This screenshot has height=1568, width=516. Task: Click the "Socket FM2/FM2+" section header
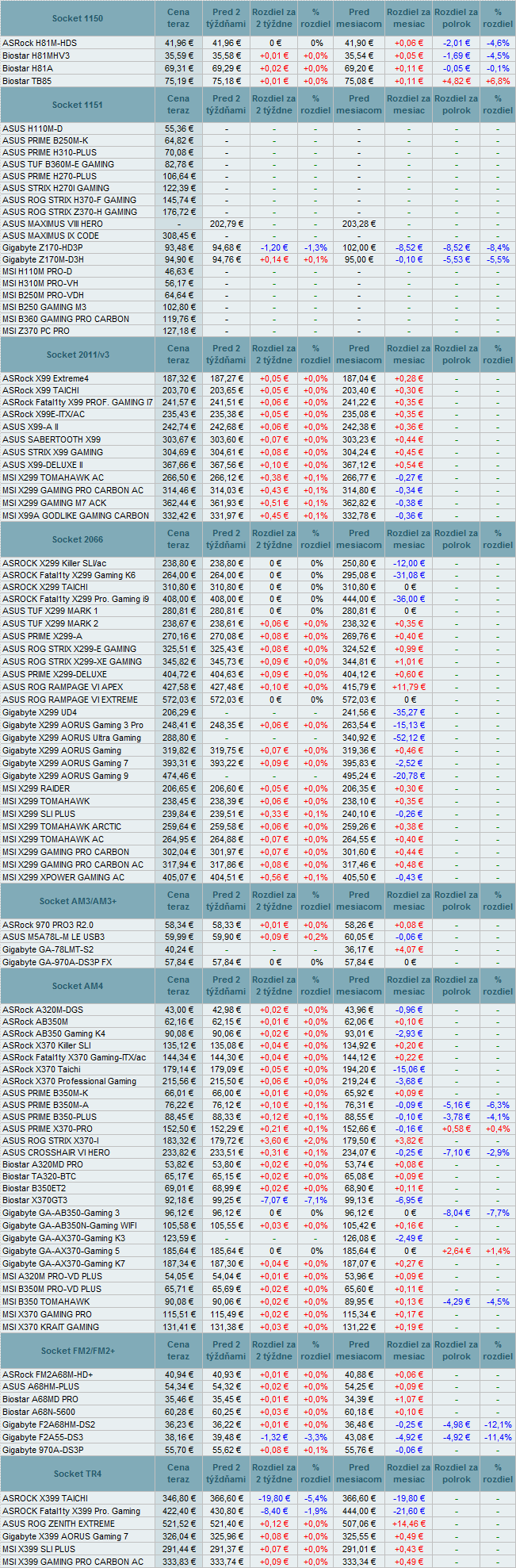78,1351
